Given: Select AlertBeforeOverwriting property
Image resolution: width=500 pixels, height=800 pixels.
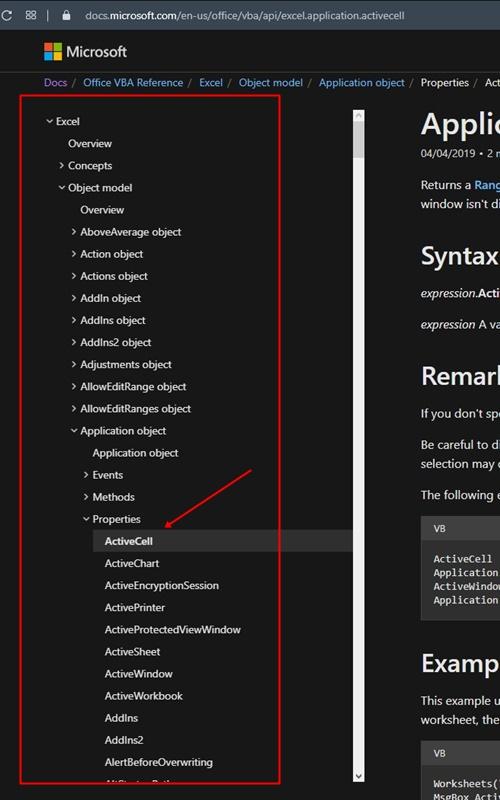Looking at the screenshot, I should click(159, 762).
